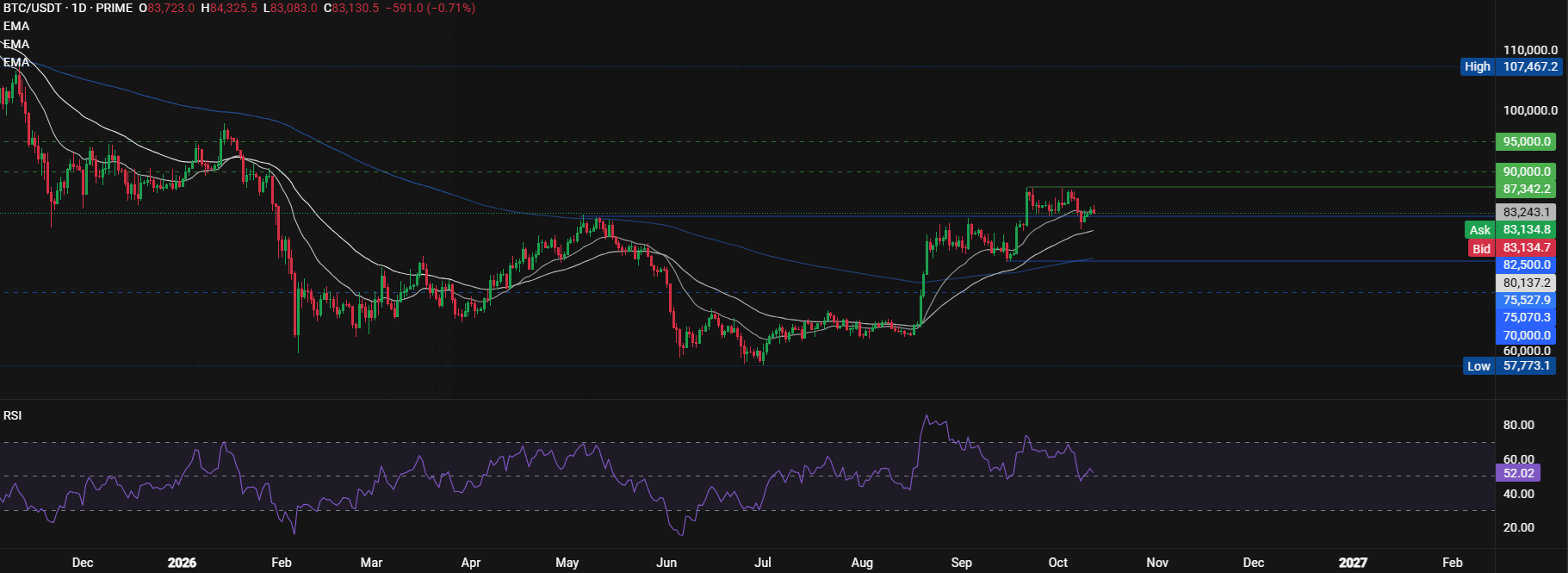
Task: Select the purple 52.02 RSI value label
Action: click(x=1519, y=473)
